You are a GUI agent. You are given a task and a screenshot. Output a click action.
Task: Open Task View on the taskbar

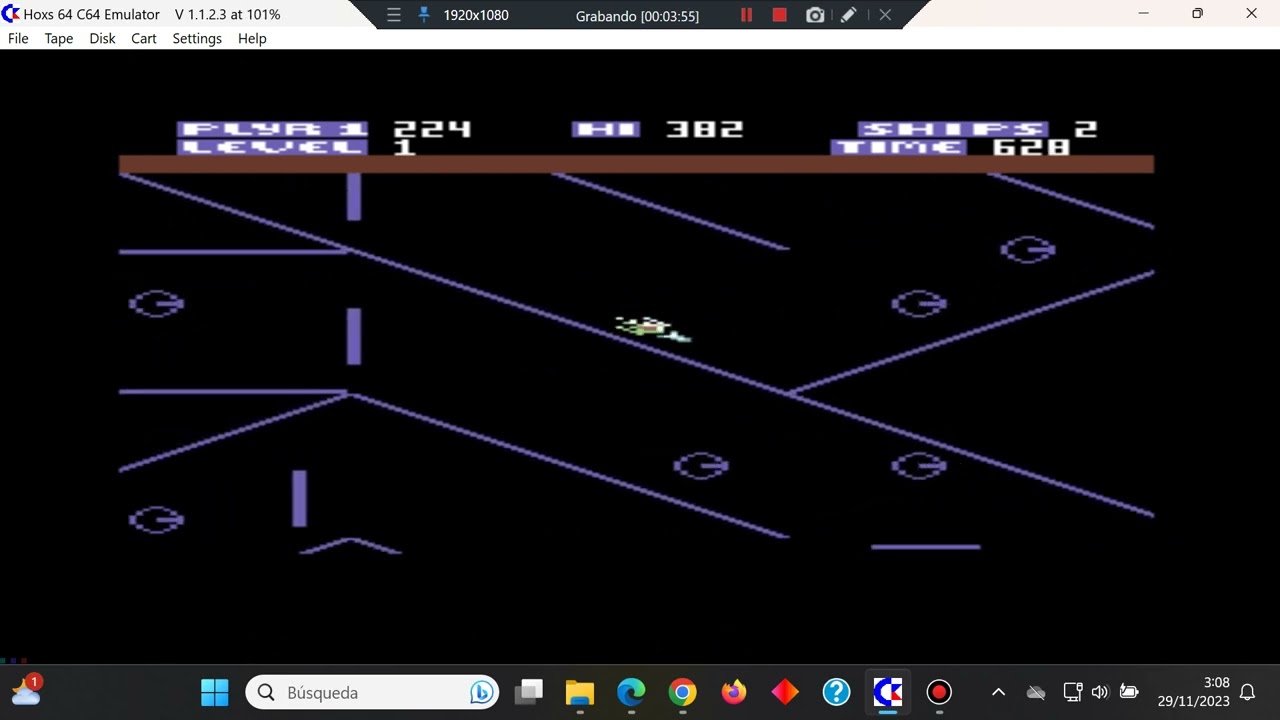pos(529,692)
